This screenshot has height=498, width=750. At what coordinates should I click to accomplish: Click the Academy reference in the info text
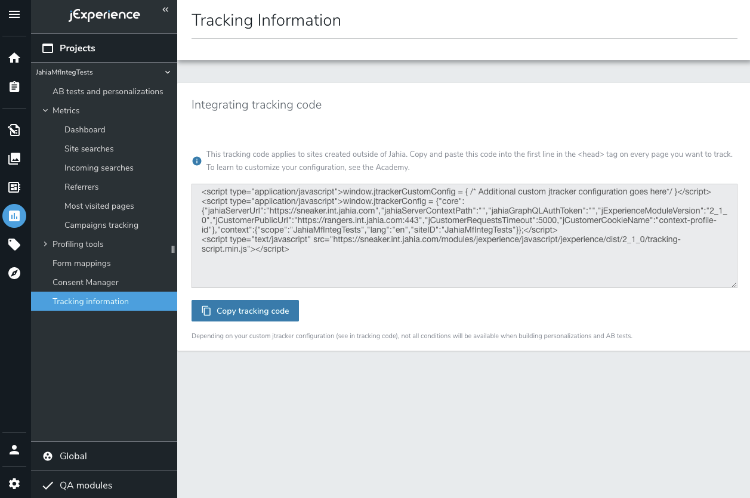[392, 167]
